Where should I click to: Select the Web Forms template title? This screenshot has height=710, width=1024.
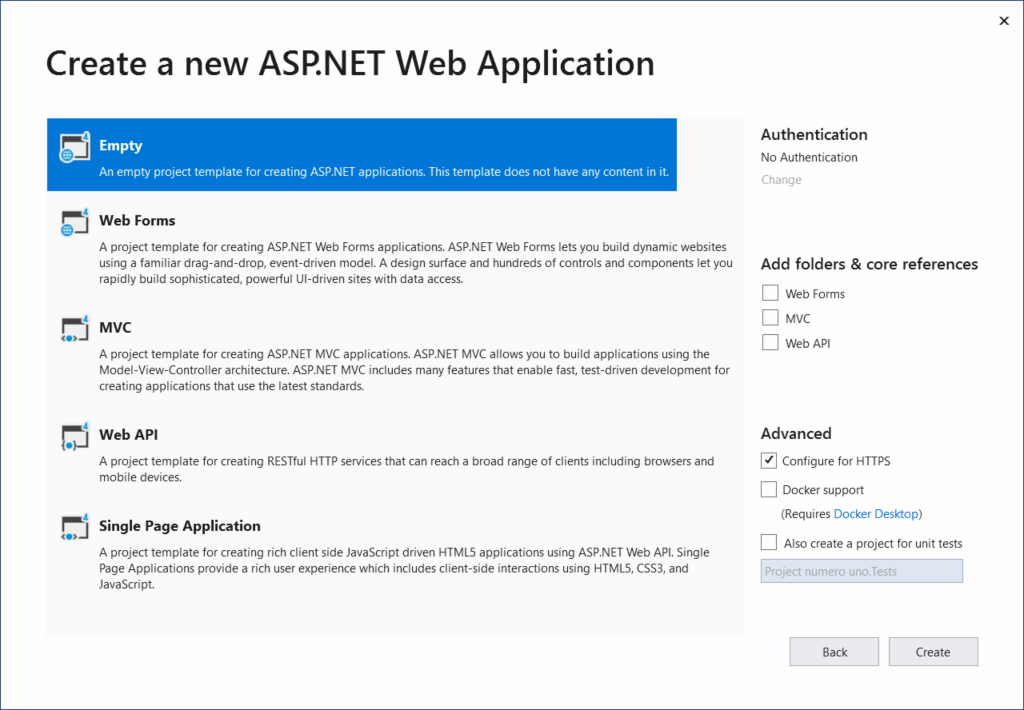pos(137,220)
